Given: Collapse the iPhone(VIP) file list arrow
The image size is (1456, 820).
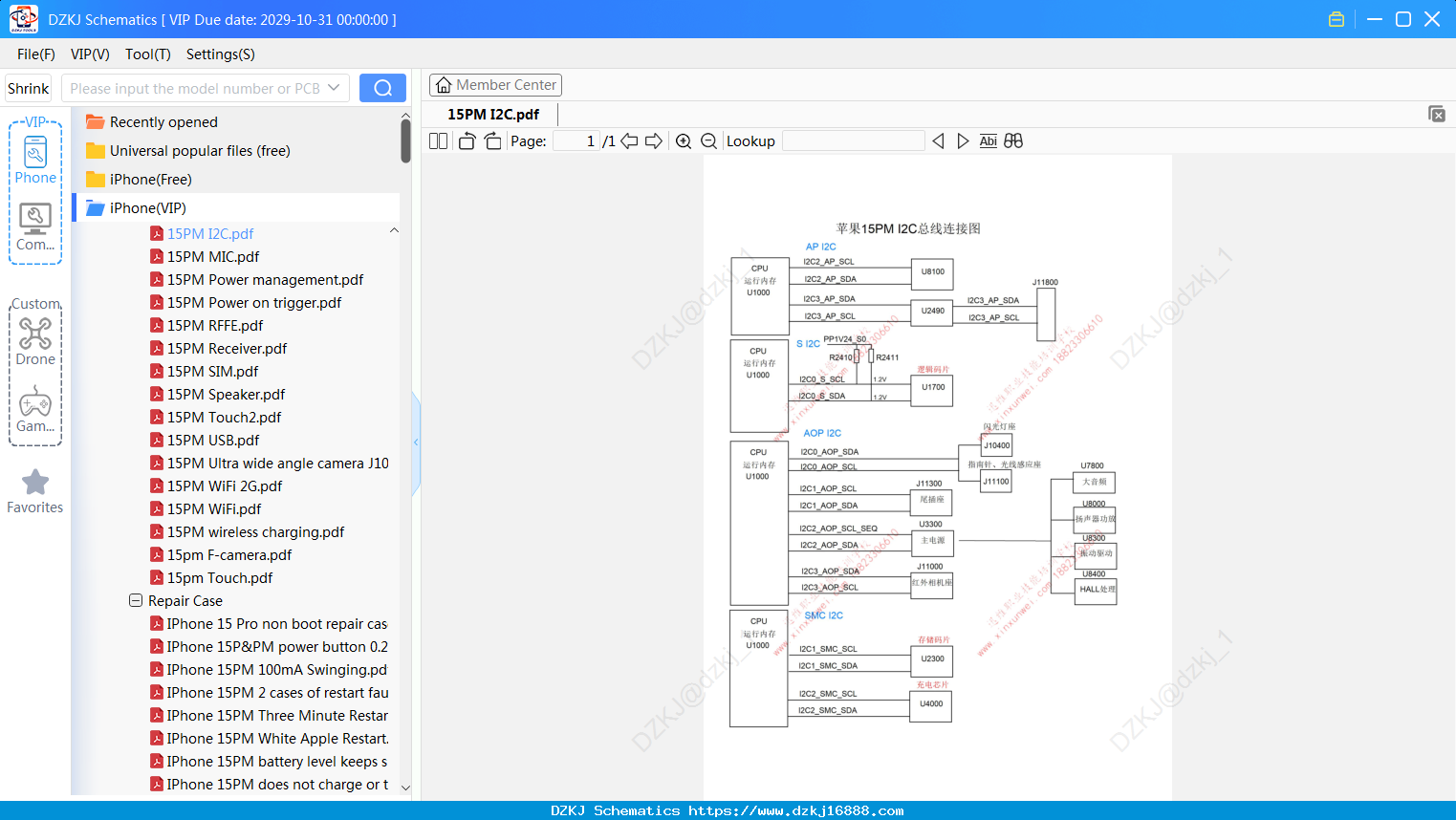Looking at the screenshot, I should click(394, 231).
